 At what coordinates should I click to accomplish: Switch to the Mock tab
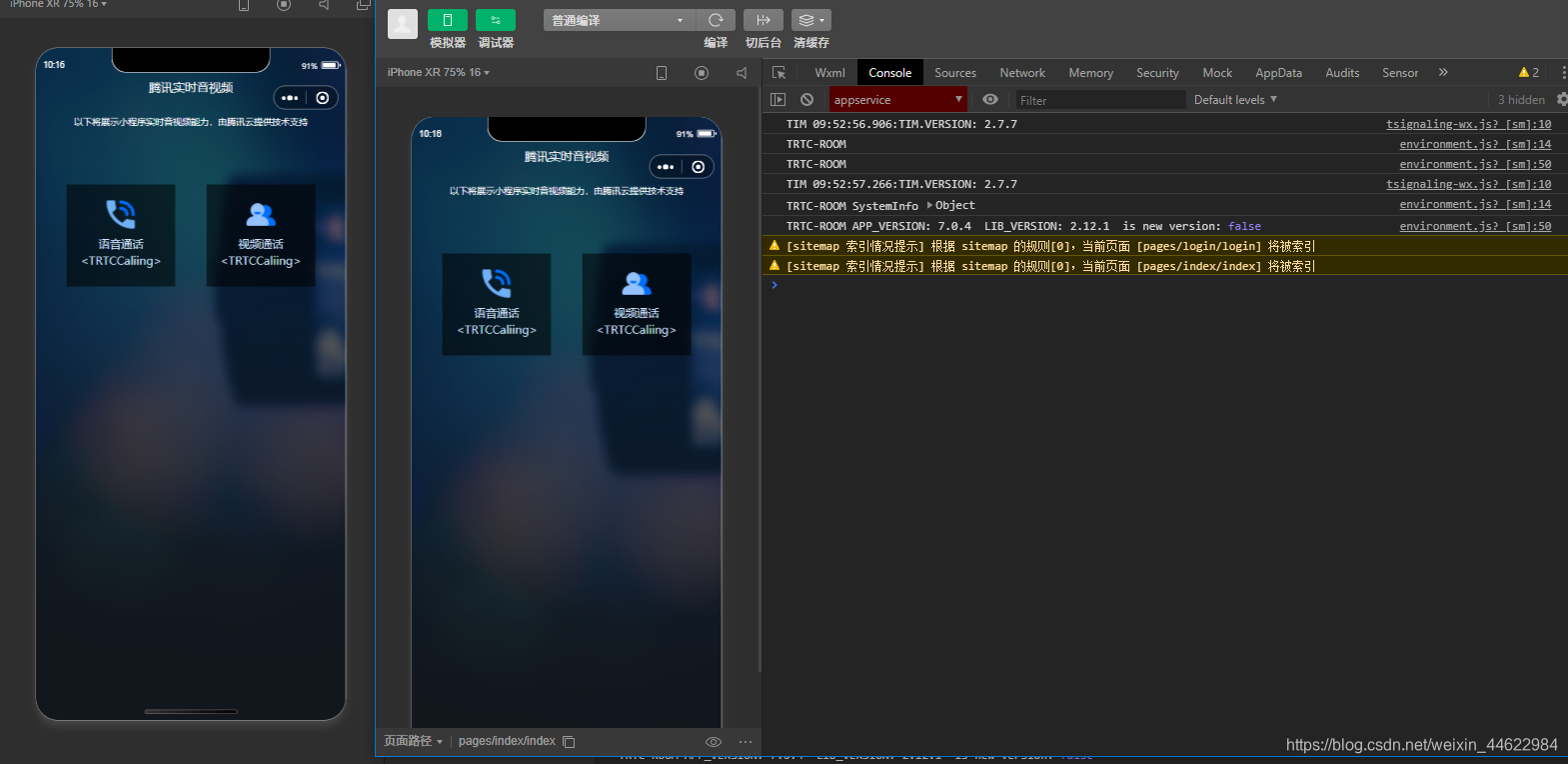coord(1217,73)
